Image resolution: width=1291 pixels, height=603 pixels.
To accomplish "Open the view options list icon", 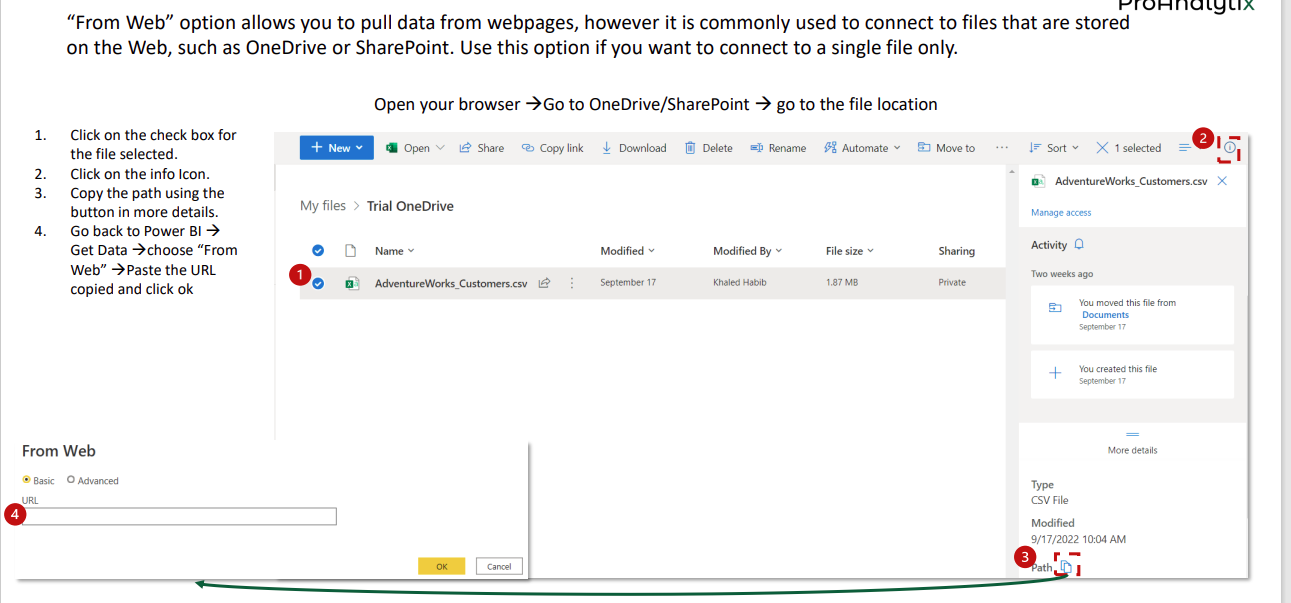I will click(1185, 148).
